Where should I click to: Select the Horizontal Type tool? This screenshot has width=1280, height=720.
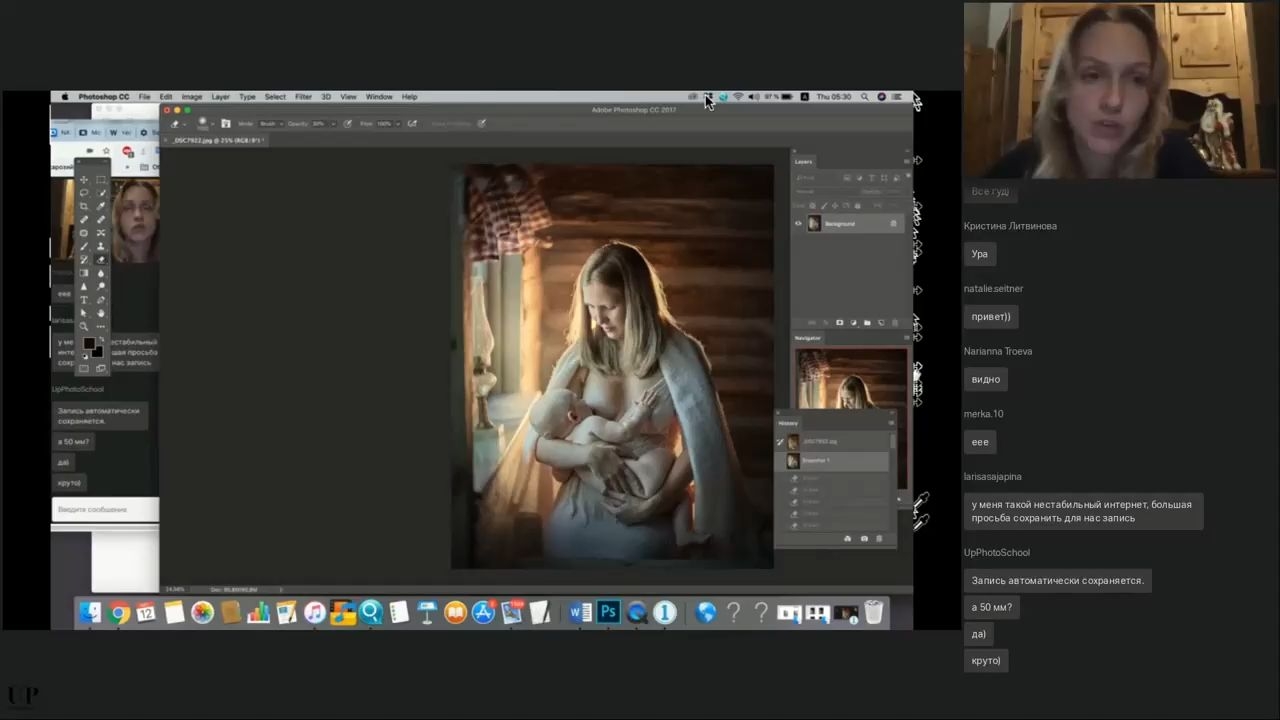84,300
